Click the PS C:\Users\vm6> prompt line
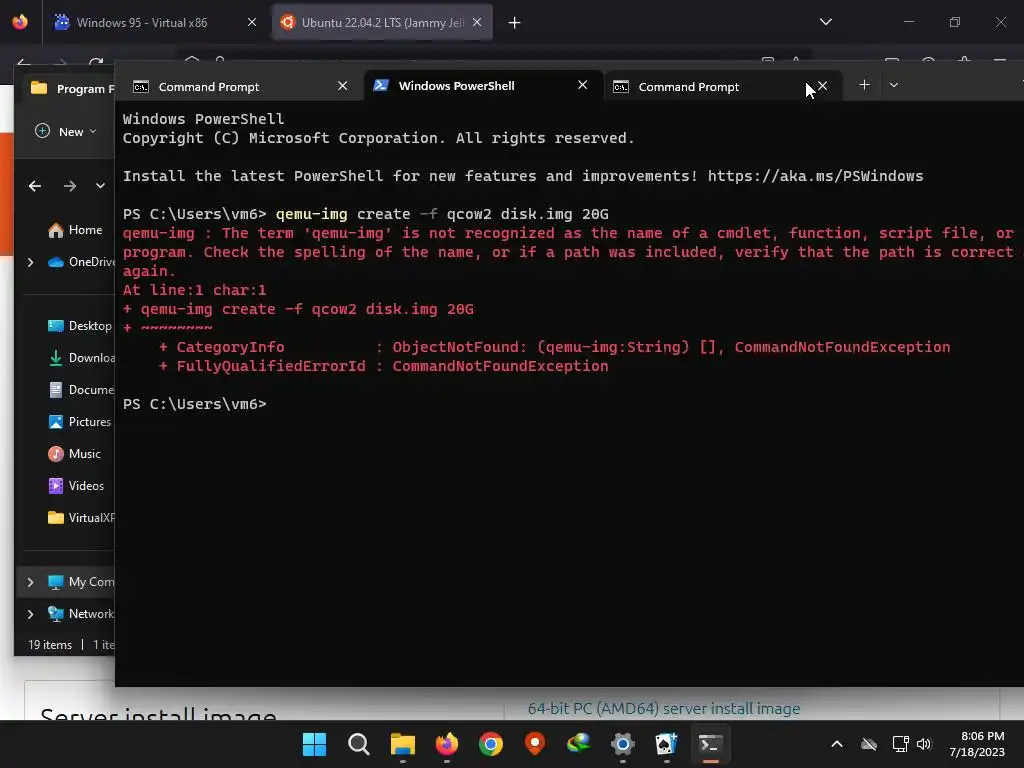Viewport: 1024px width, 768px height. [195, 404]
